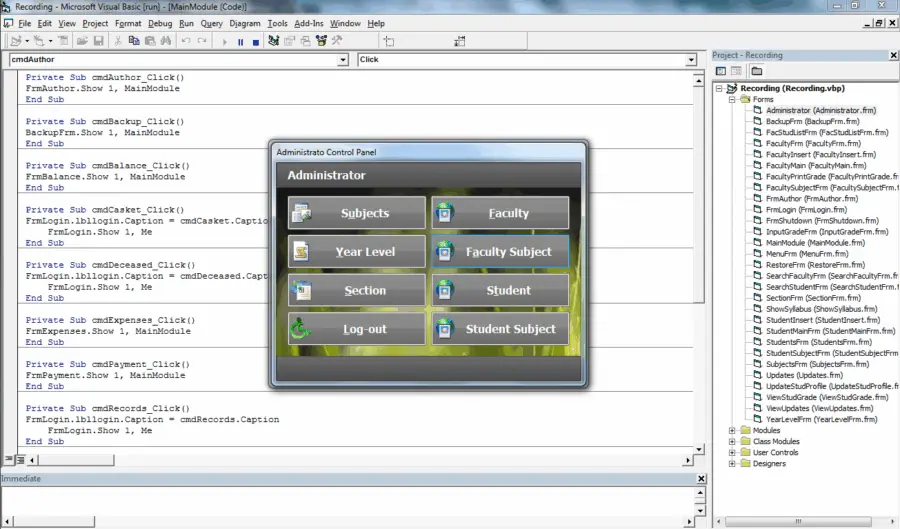Collapse the Forms folder node
The width and height of the screenshot is (900, 529).
click(732, 99)
